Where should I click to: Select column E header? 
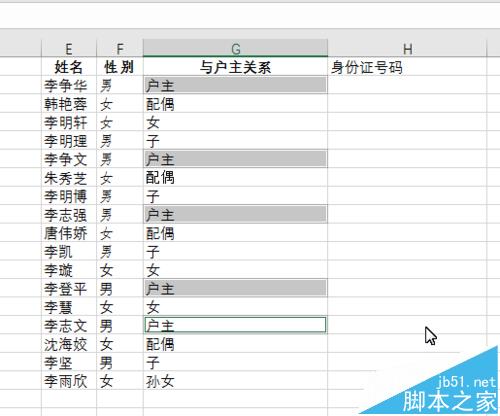(x=69, y=49)
